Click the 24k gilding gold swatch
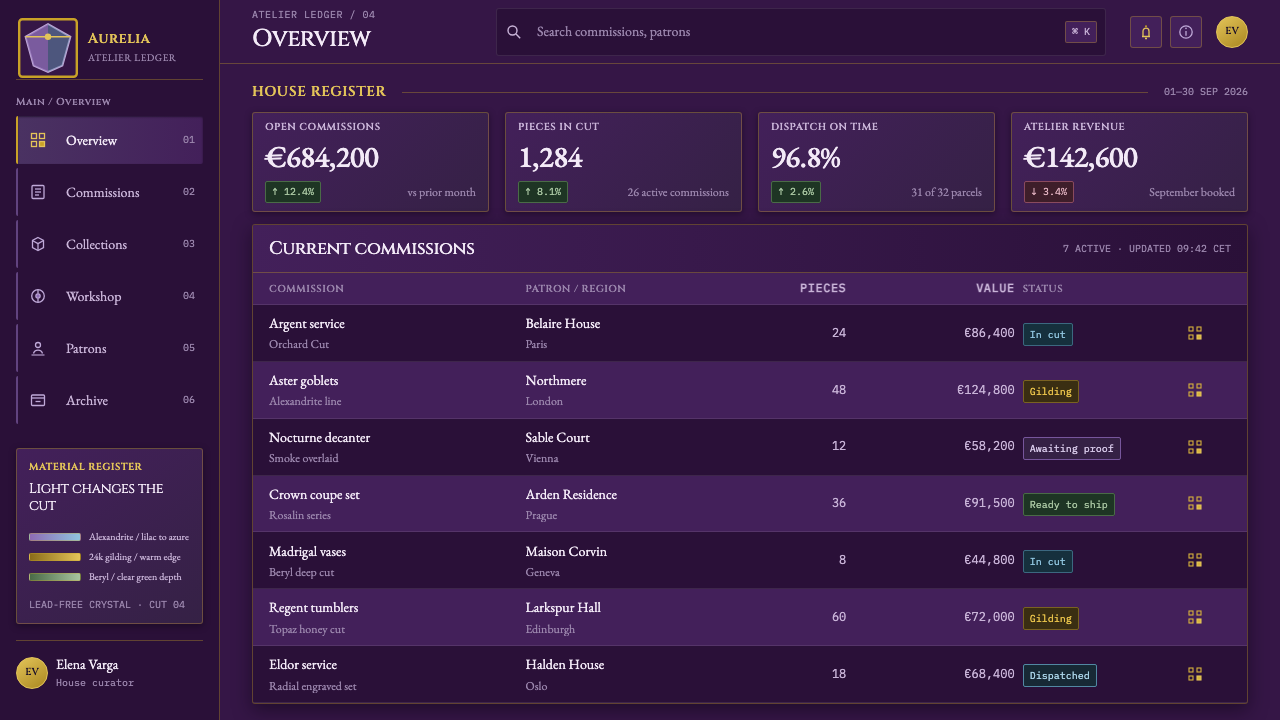 pos(55,557)
